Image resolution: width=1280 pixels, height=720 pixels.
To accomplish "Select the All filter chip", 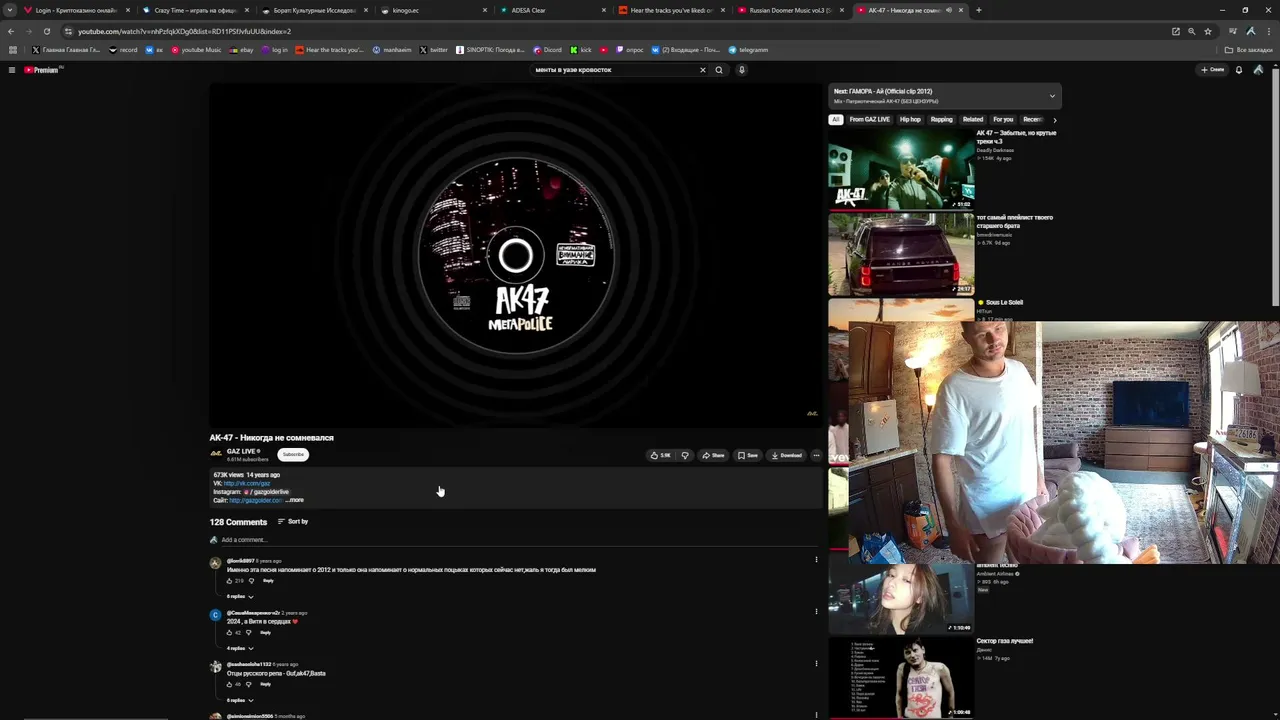I will (835, 120).
